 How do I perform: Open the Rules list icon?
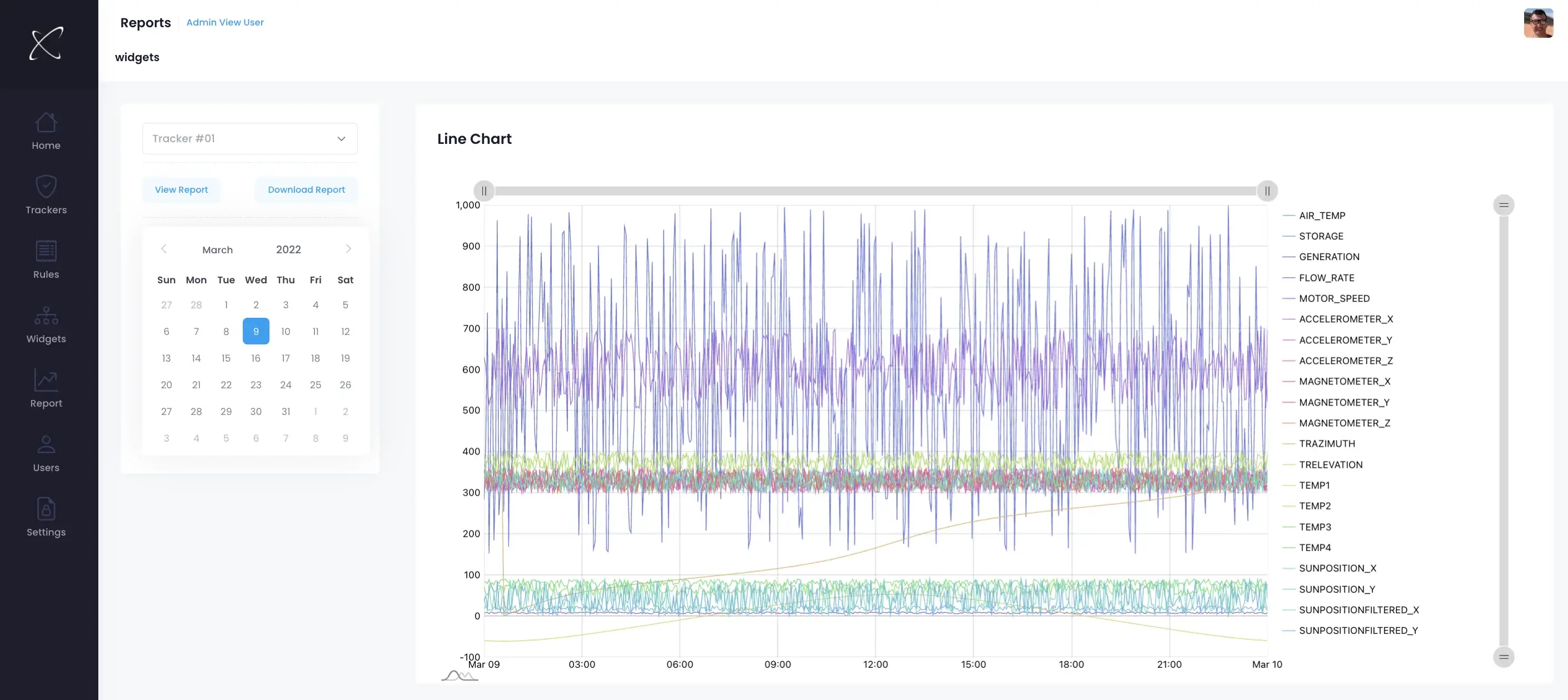[46, 251]
